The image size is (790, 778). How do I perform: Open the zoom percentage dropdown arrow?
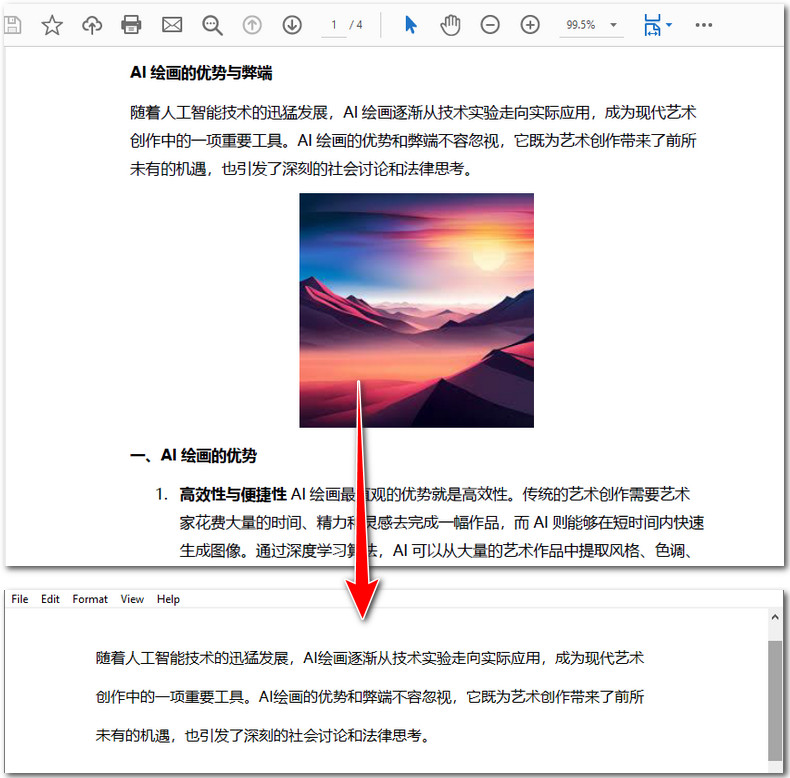(x=613, y=25)
